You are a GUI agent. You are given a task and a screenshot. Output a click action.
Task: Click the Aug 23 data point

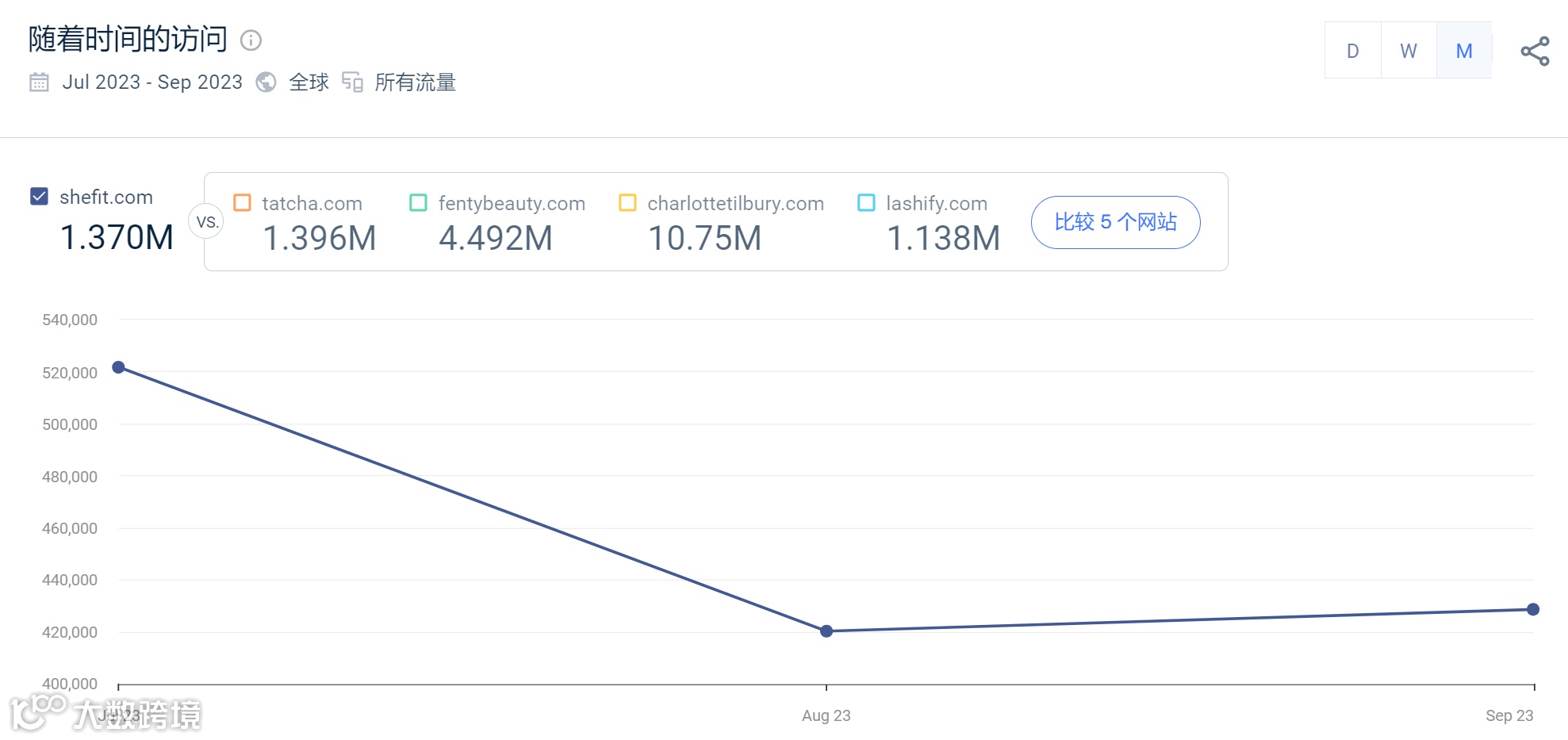coord(826,631)
